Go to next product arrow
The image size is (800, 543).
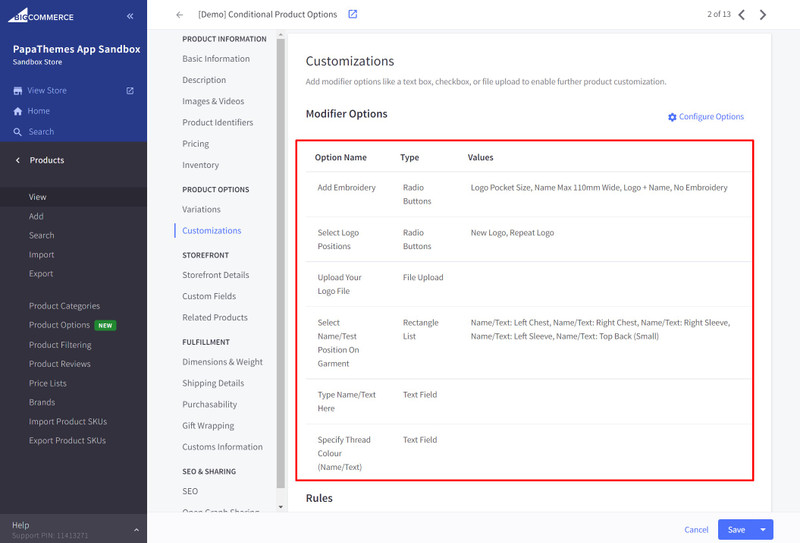point(763,15)
